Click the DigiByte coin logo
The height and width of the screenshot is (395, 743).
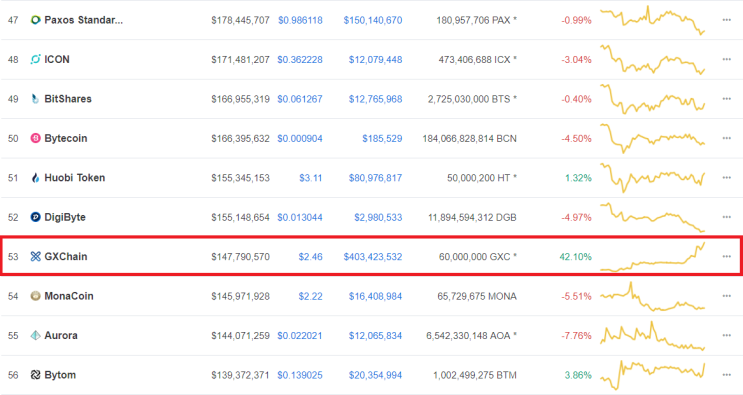(x=35, y=217)
